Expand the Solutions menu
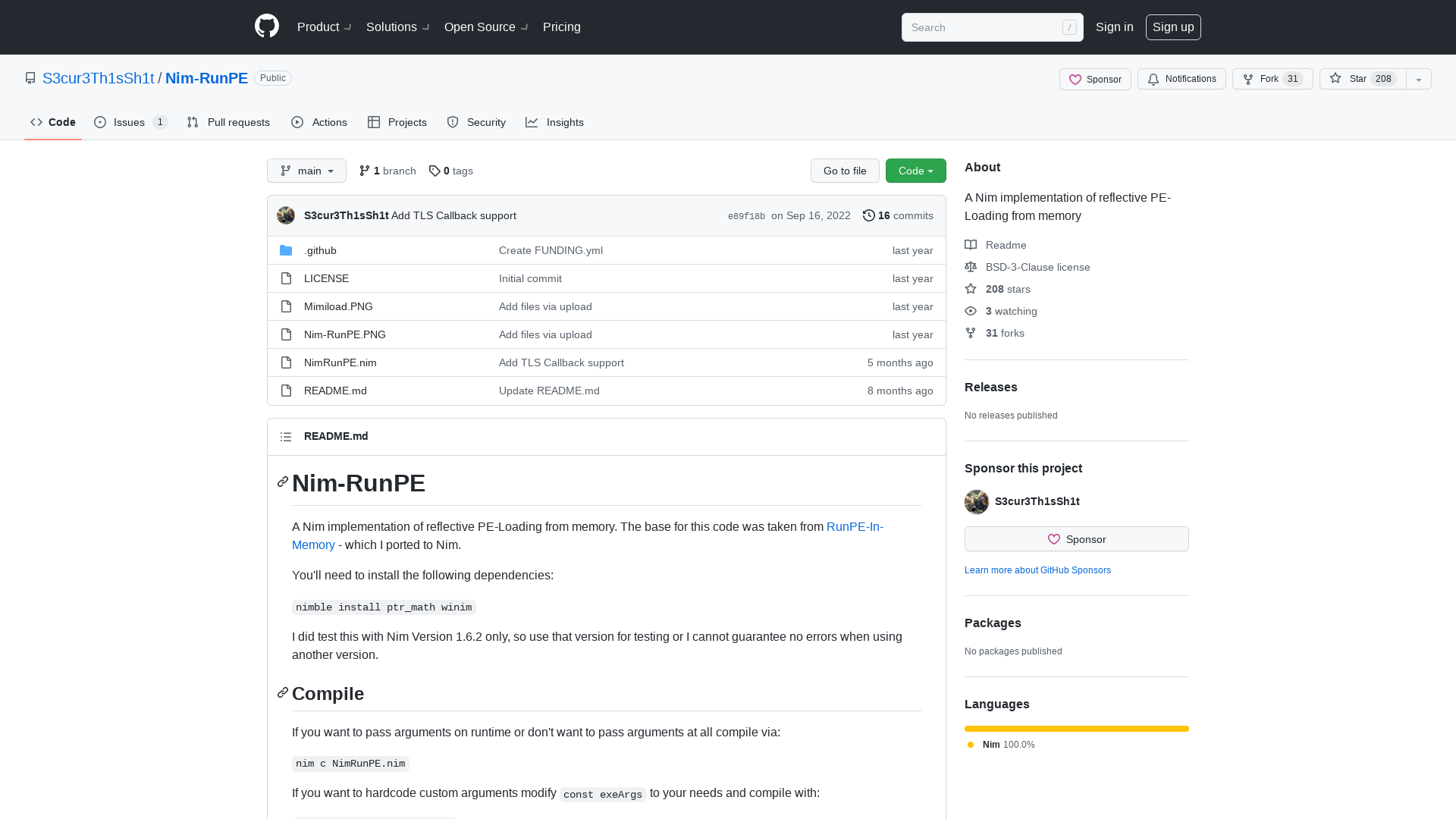This screenshot has width=1456, height=819. coord(398,27)
